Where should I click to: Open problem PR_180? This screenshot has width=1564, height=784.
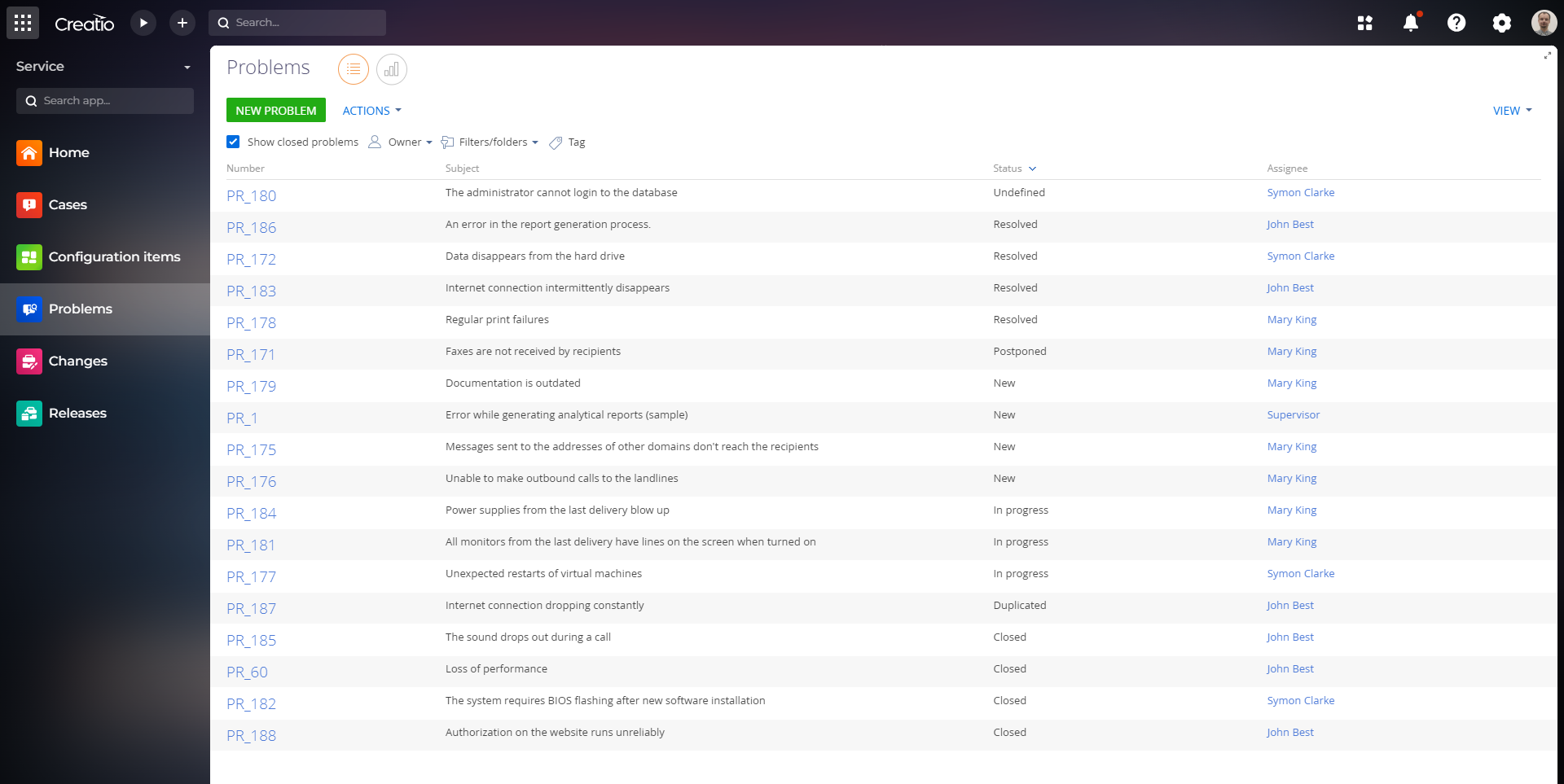[252, 196]
